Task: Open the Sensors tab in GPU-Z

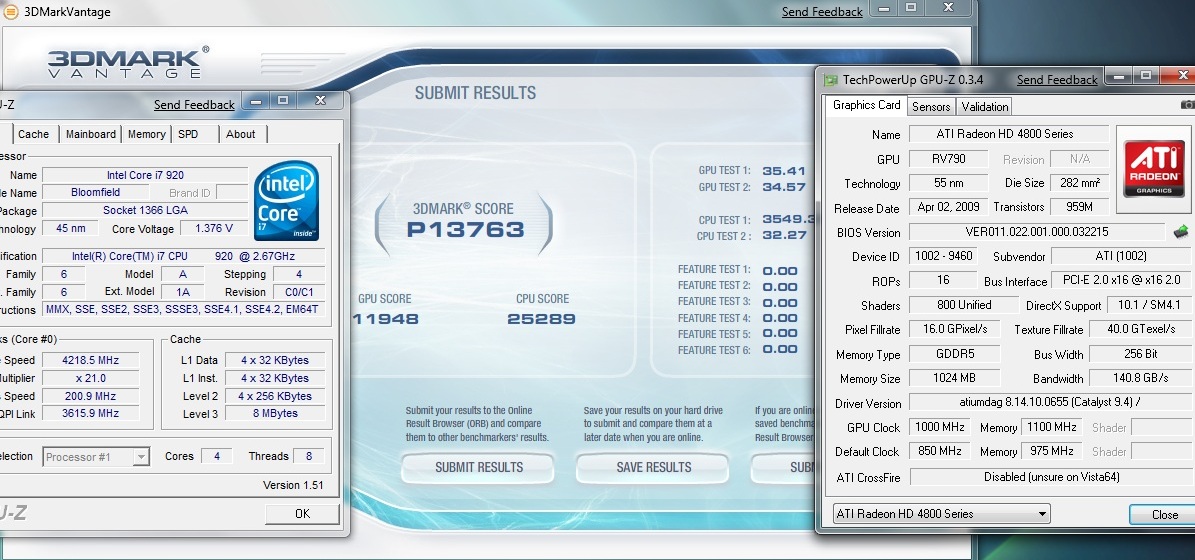Action: (x=931, y=107)
